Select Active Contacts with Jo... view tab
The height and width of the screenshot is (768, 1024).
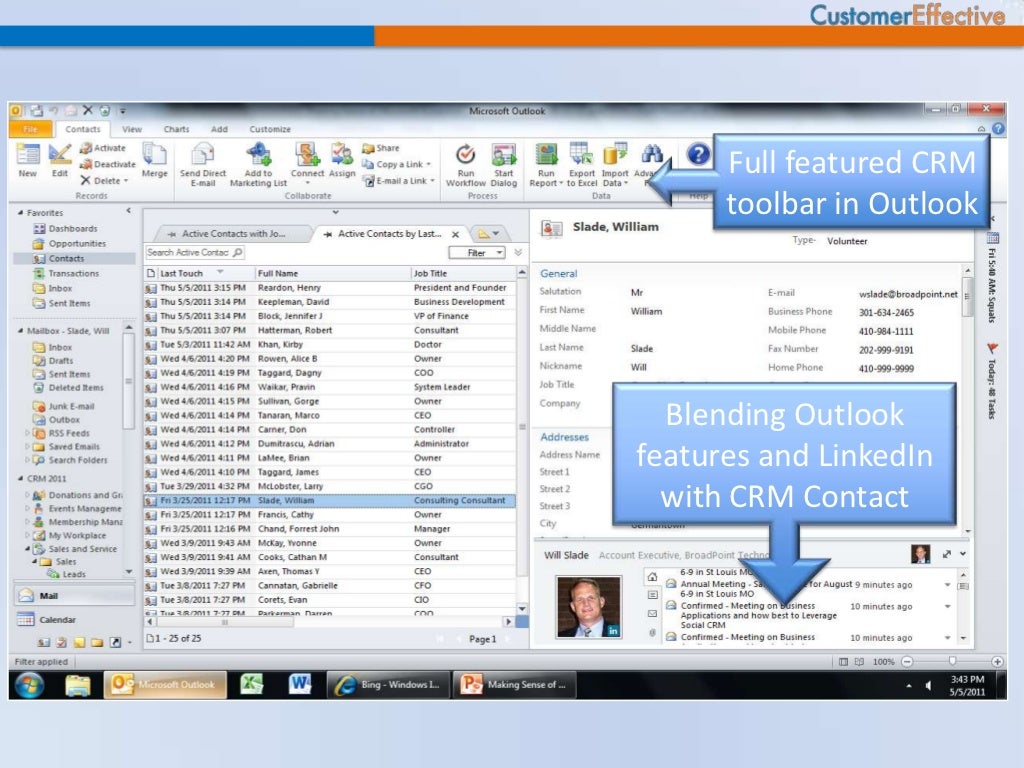(232, 234)
